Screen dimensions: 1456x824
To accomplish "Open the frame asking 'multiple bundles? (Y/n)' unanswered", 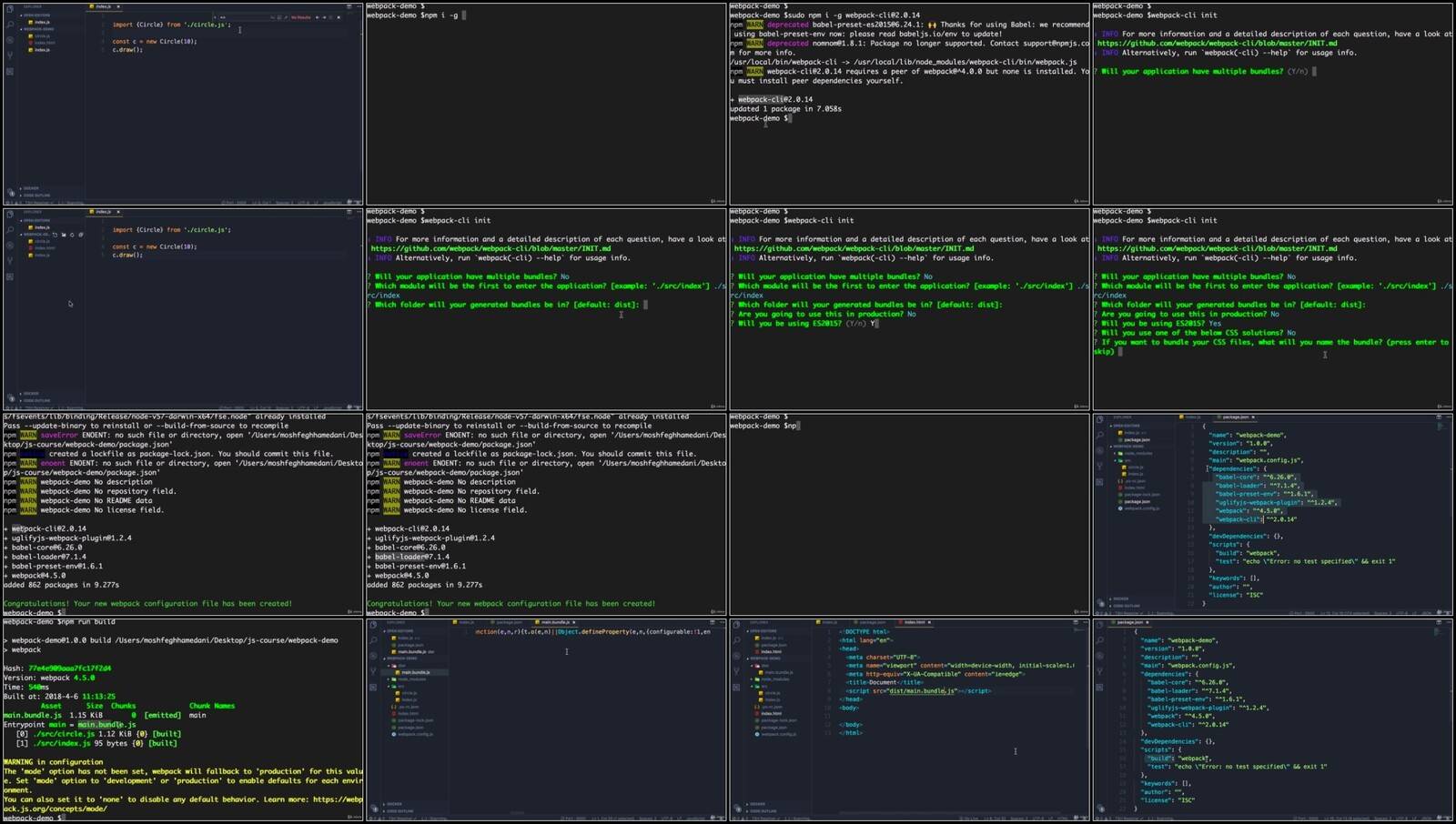I will [1272, 103].
